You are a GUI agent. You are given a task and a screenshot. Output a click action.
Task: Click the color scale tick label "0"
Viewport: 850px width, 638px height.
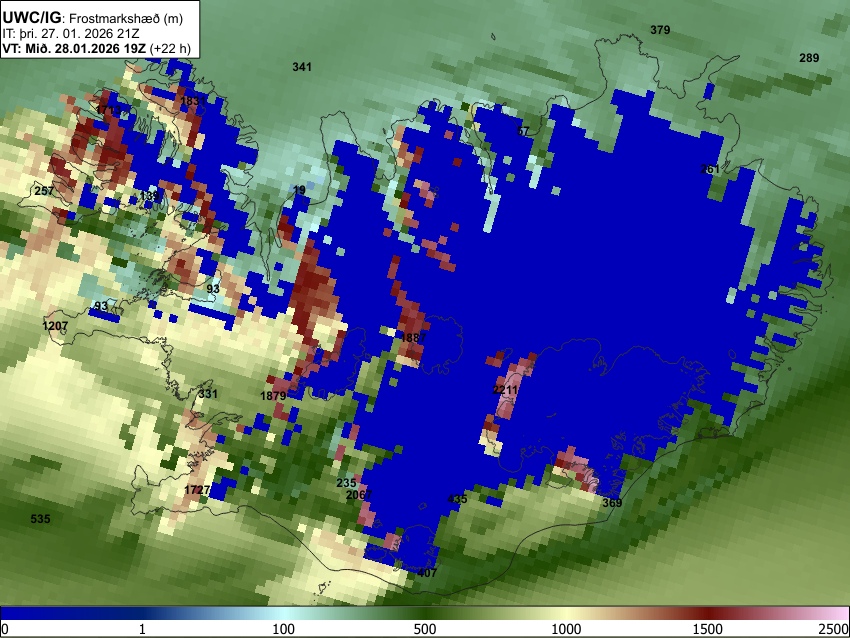pyautogui.click(x=5, y=629)
